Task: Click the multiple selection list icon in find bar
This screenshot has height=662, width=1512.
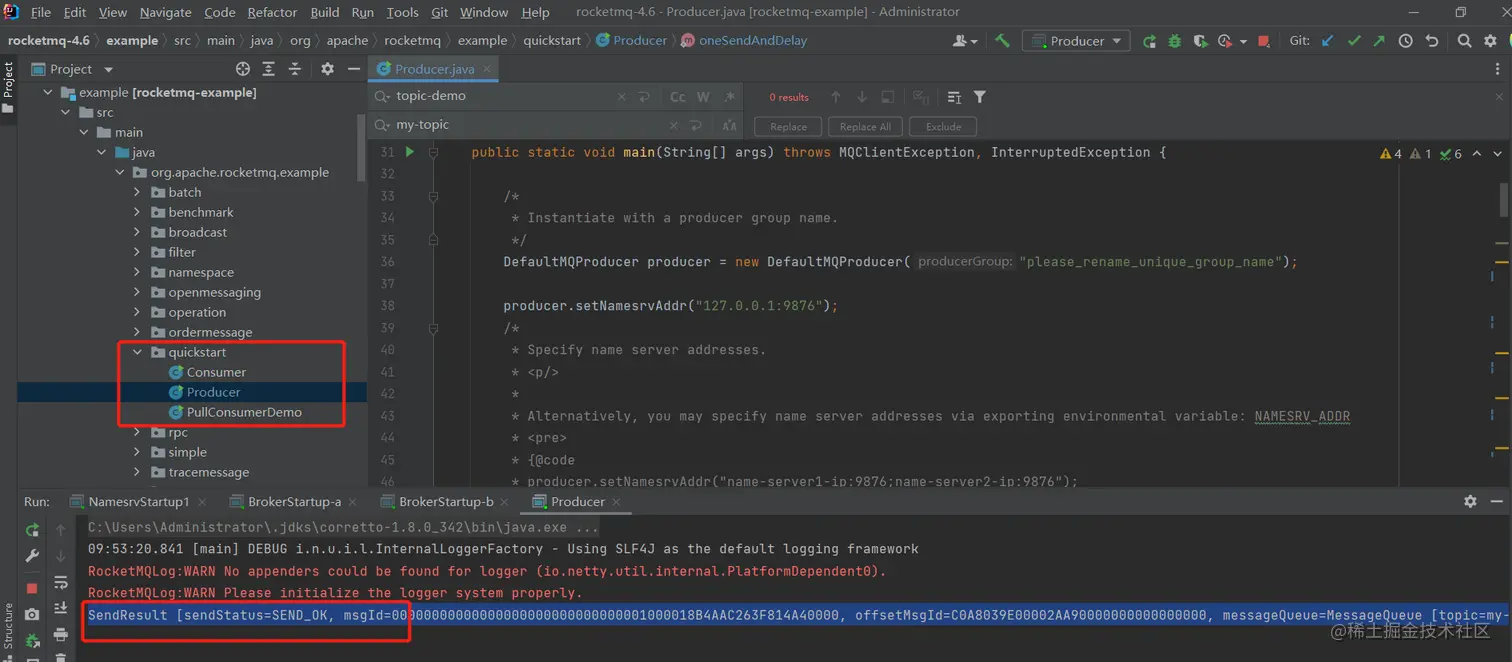Action: coord(954,97)
